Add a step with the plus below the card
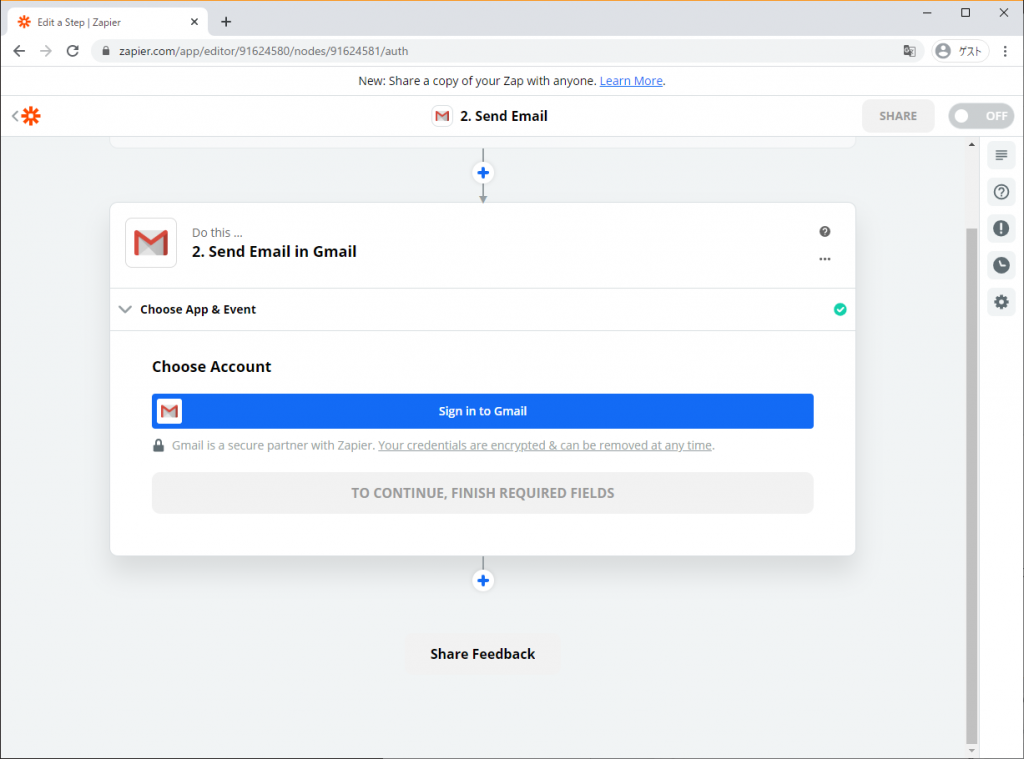 tap(483, 581)
